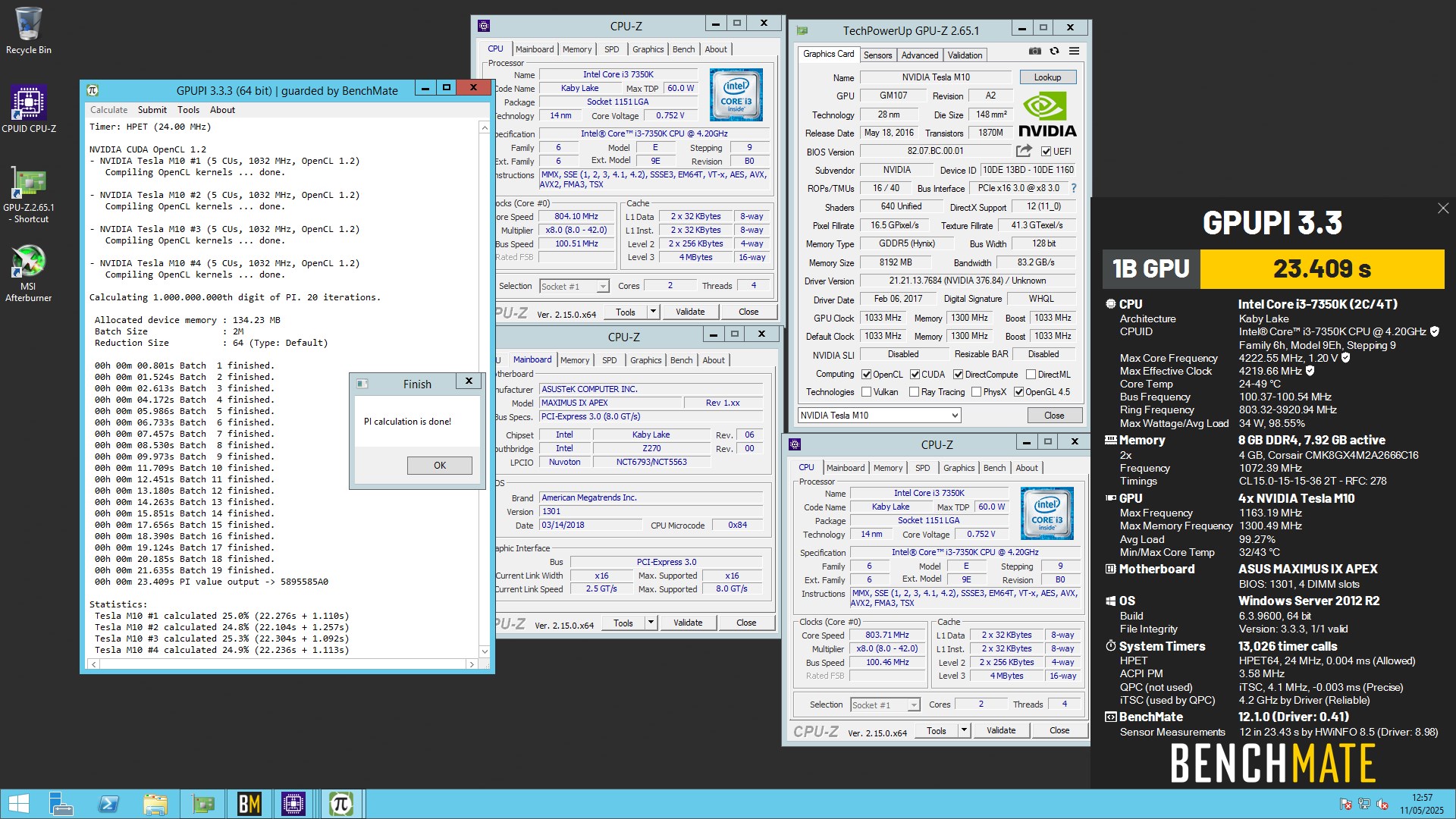
Task: Open the GPU-Z.2.65.1 shortcut desktop icon
Action: click(29, 195)
